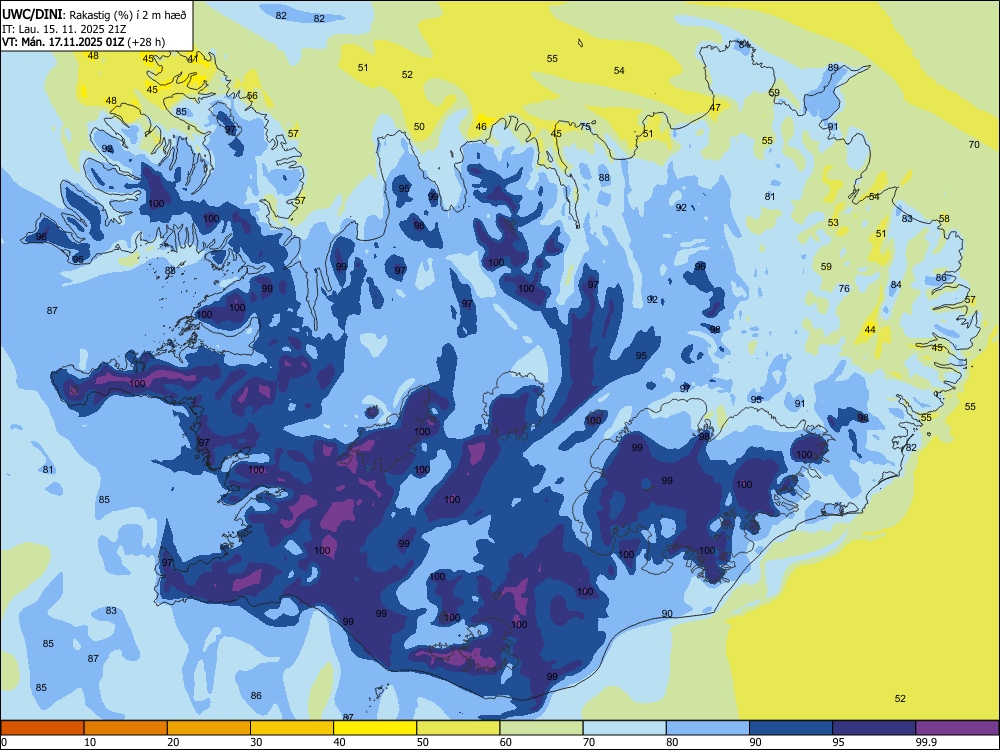The height and width of the screenshot is (750, 1000).
Task: Click the map value '76' in the east
Action: pos(844,288)
